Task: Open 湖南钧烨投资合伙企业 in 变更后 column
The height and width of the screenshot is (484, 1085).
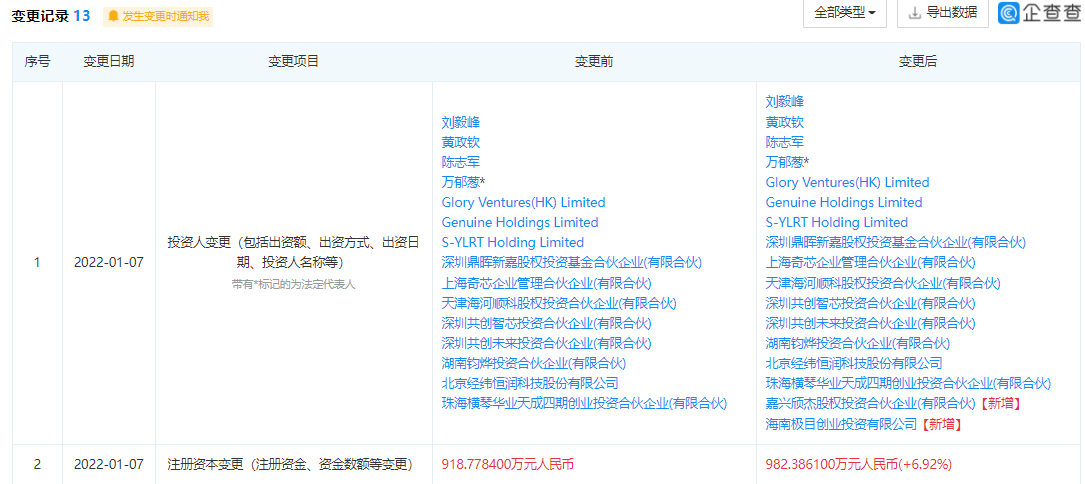Action: point(858,343)
